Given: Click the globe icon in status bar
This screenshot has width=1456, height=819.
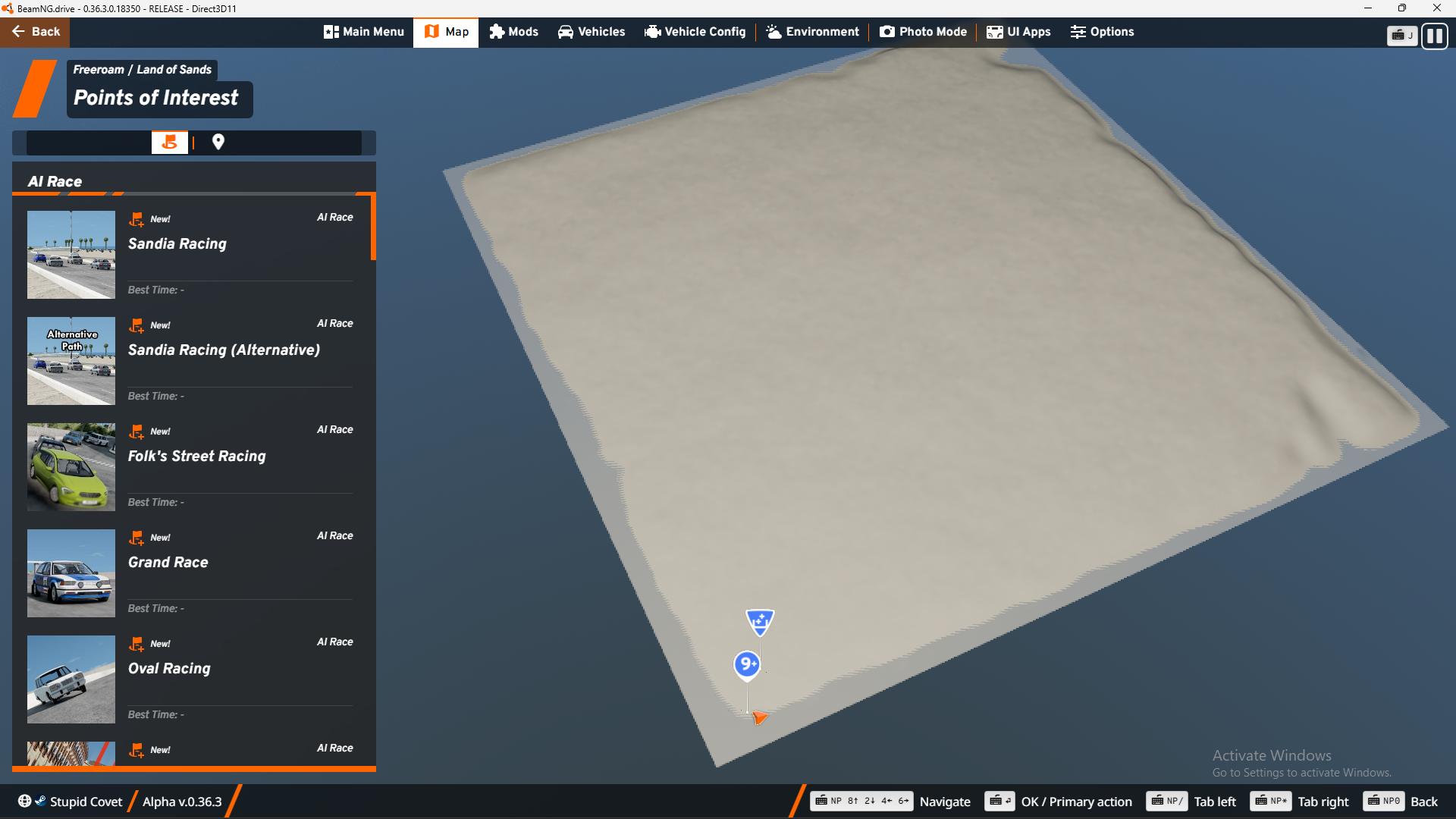Looking at the screenshot, I should [24, 802].
